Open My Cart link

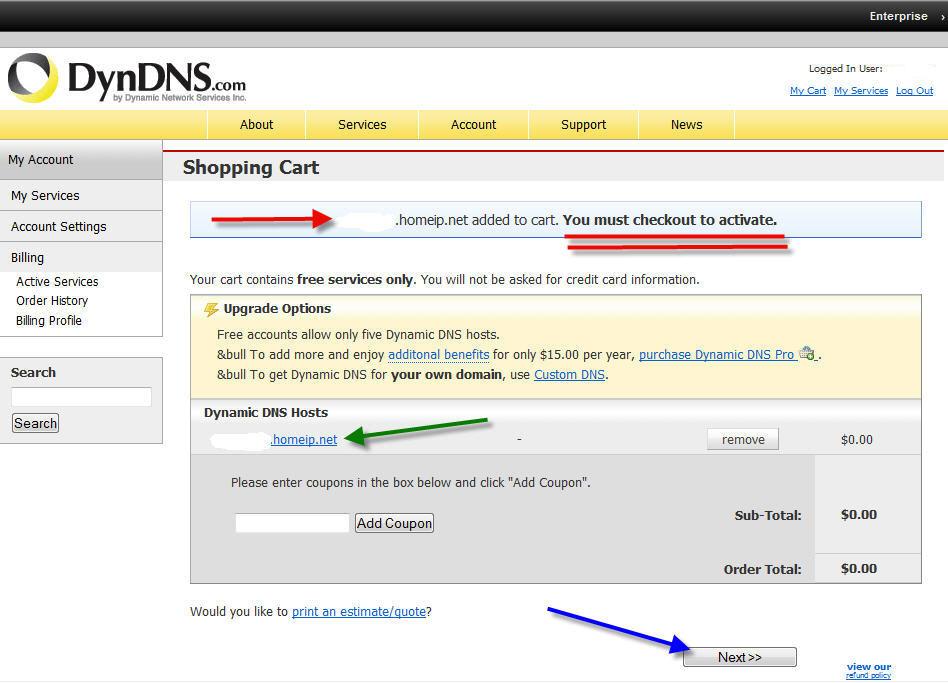pos(808,91)
